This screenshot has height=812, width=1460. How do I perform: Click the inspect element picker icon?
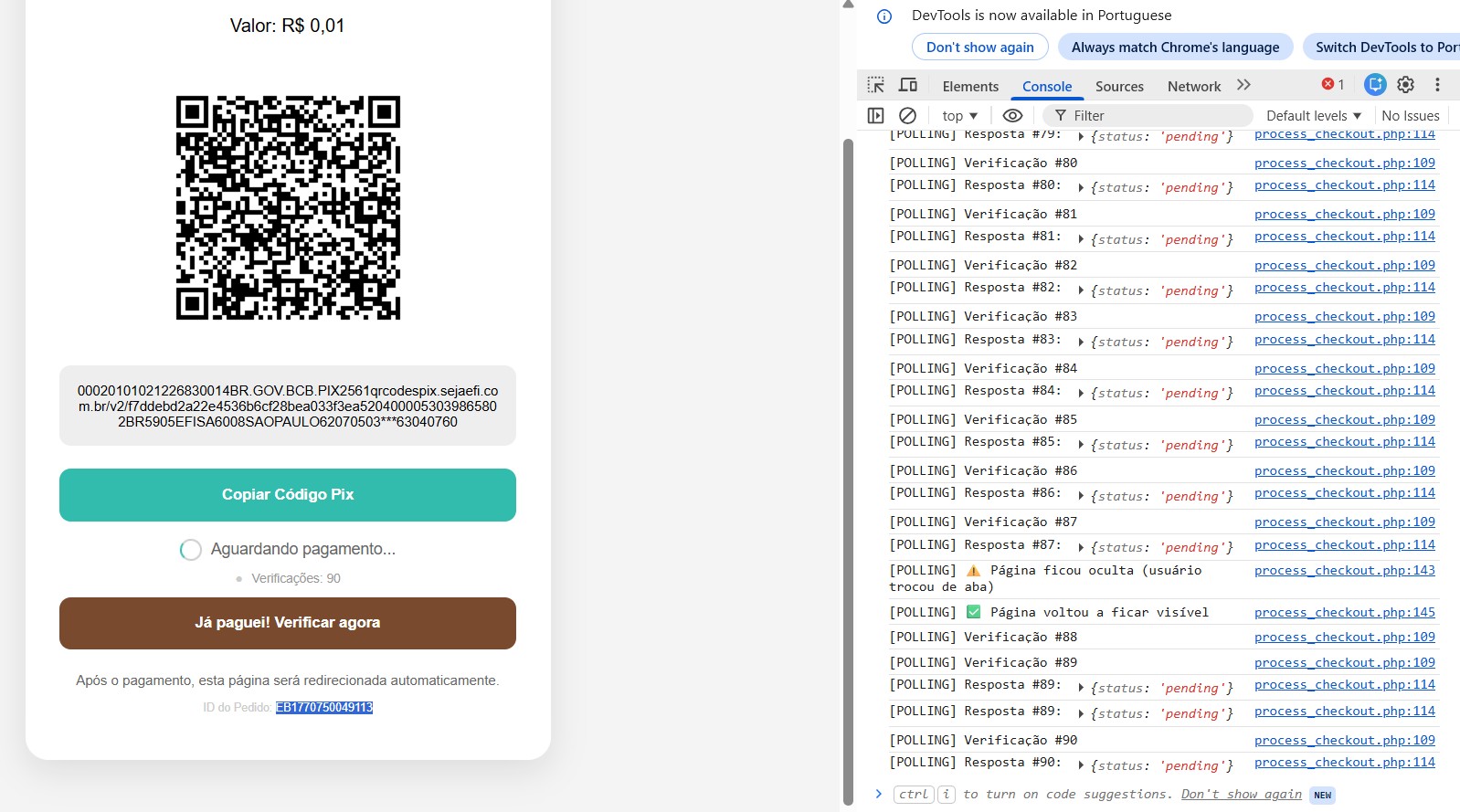click(x=875, y=85)
